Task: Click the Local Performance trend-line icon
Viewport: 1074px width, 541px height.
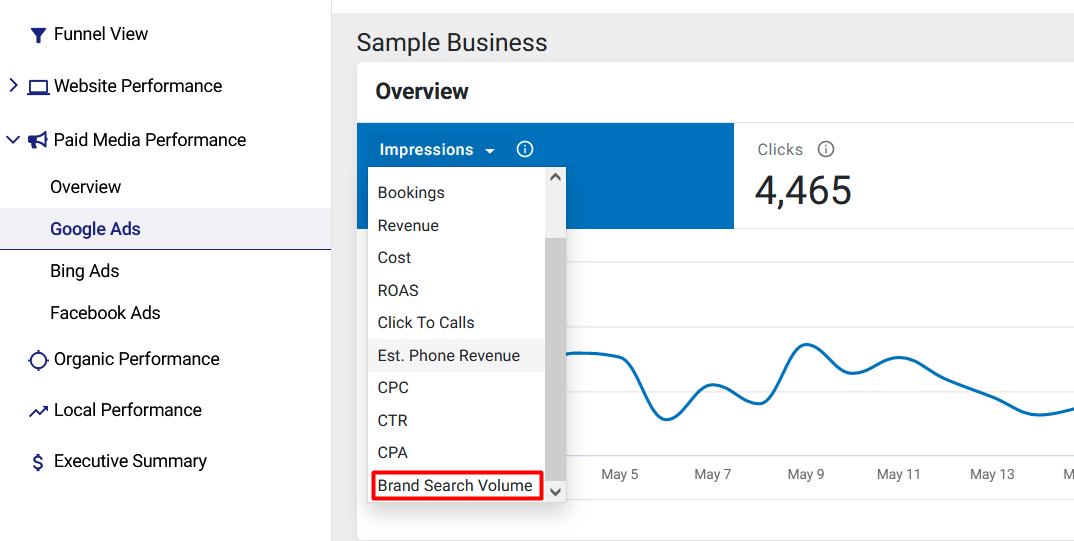Action: tap(38, 411)
